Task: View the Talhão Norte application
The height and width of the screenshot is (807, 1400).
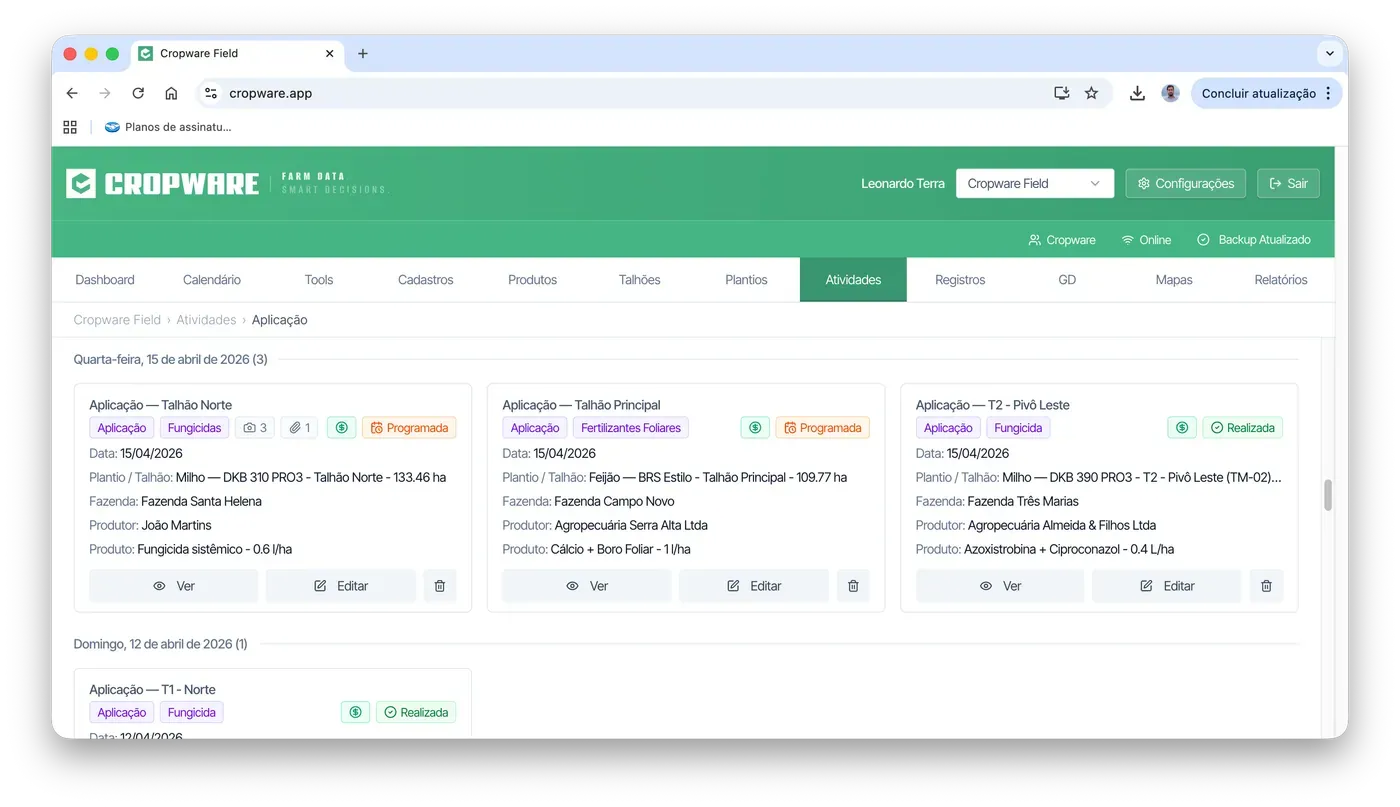Action: click(x=174, y=586)
